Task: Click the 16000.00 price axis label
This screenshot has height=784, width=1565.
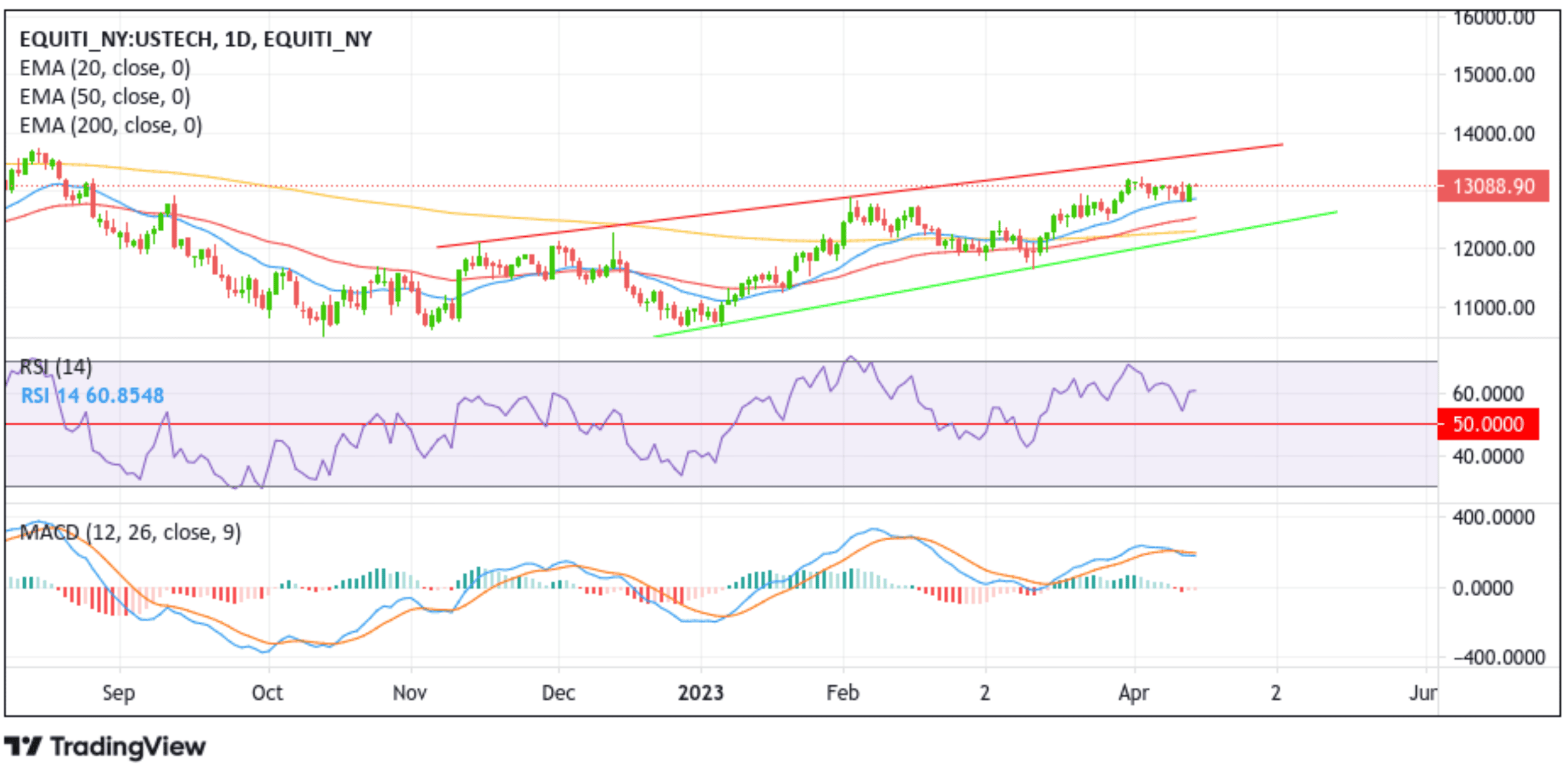Action: point(1493,18)
